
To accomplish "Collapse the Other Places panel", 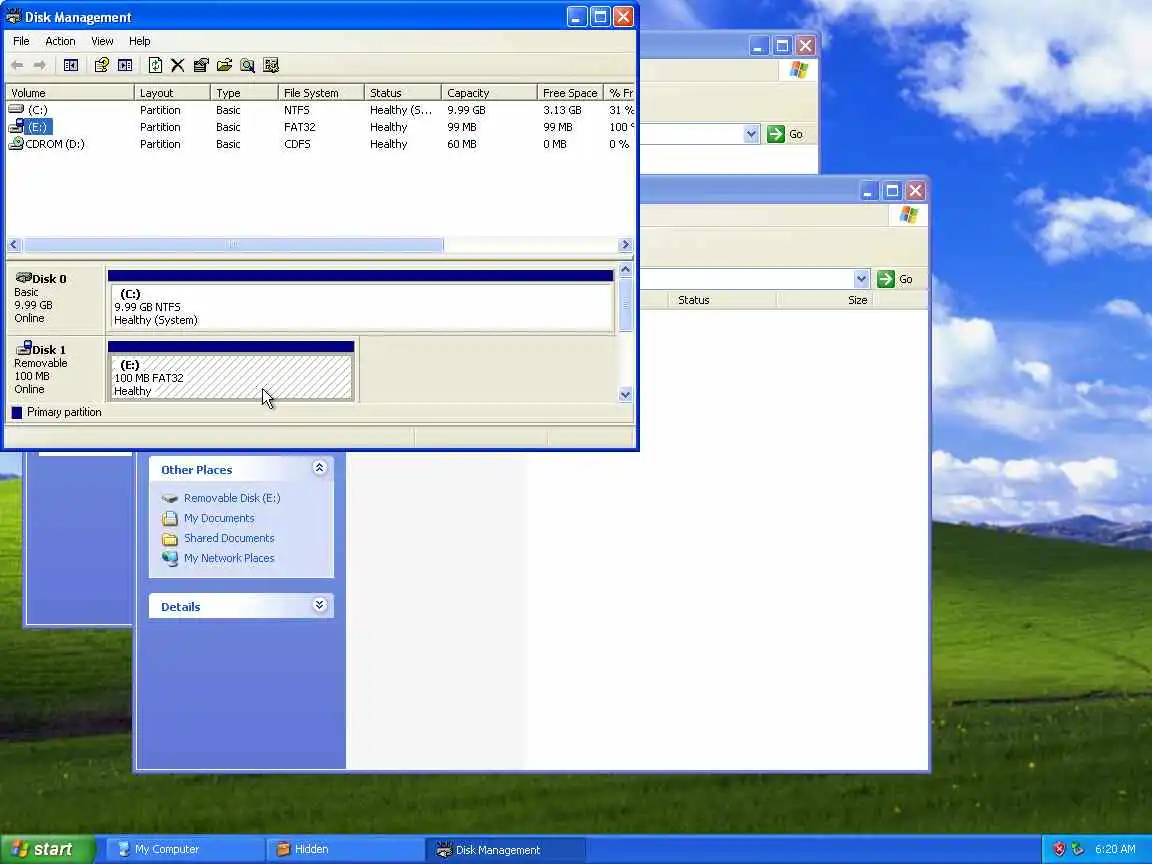I will (x=320, y=468).
